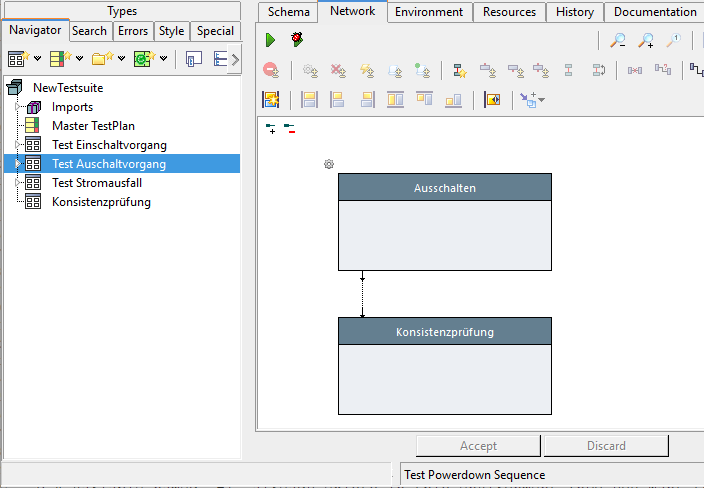This screenshot has height=488, width=704.
Task: Click the expand all nodes plus icon
Action: [x=271, y=128]
